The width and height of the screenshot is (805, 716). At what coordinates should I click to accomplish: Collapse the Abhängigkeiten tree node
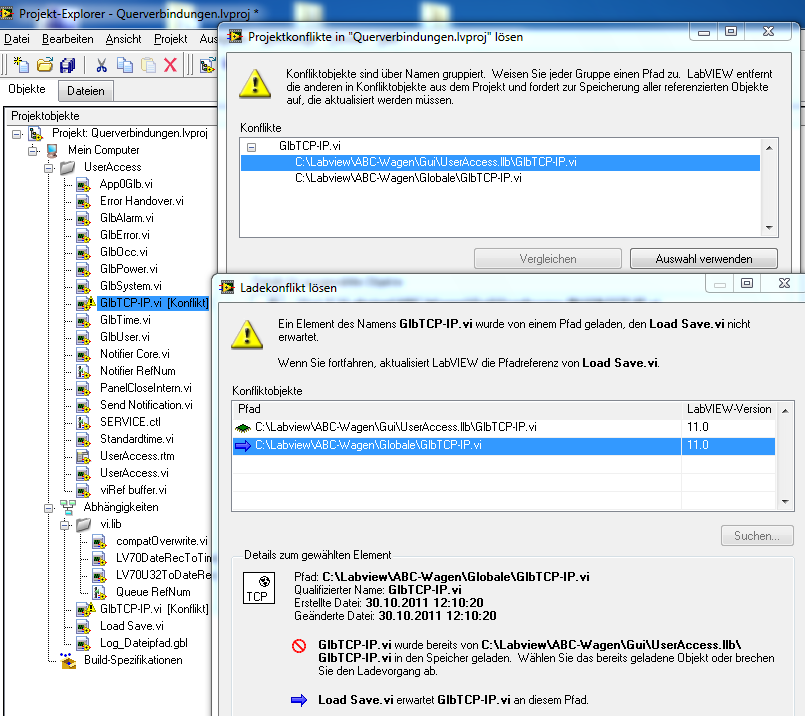pos(49,508)
